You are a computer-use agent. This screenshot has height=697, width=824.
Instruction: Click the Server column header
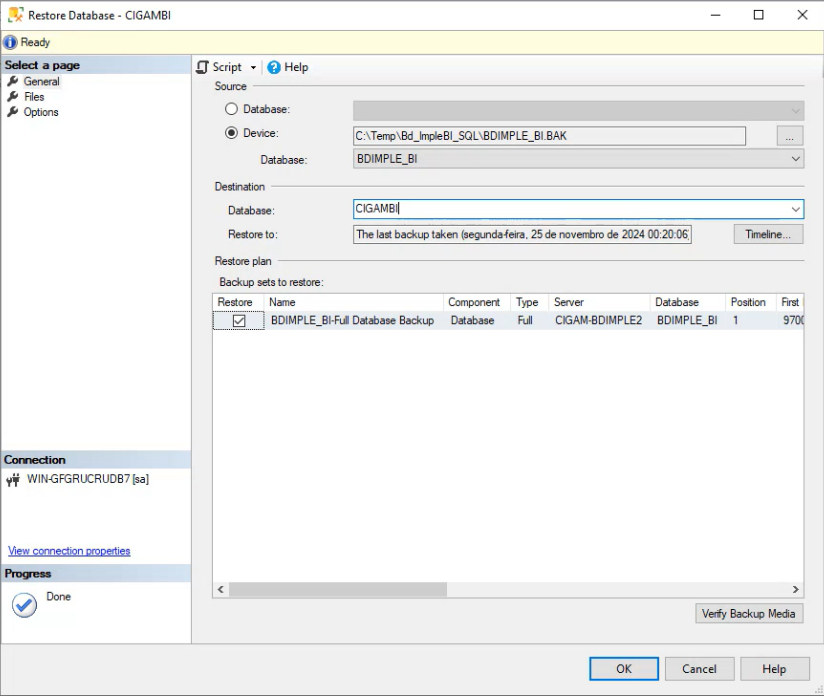[x=599, y=302]
